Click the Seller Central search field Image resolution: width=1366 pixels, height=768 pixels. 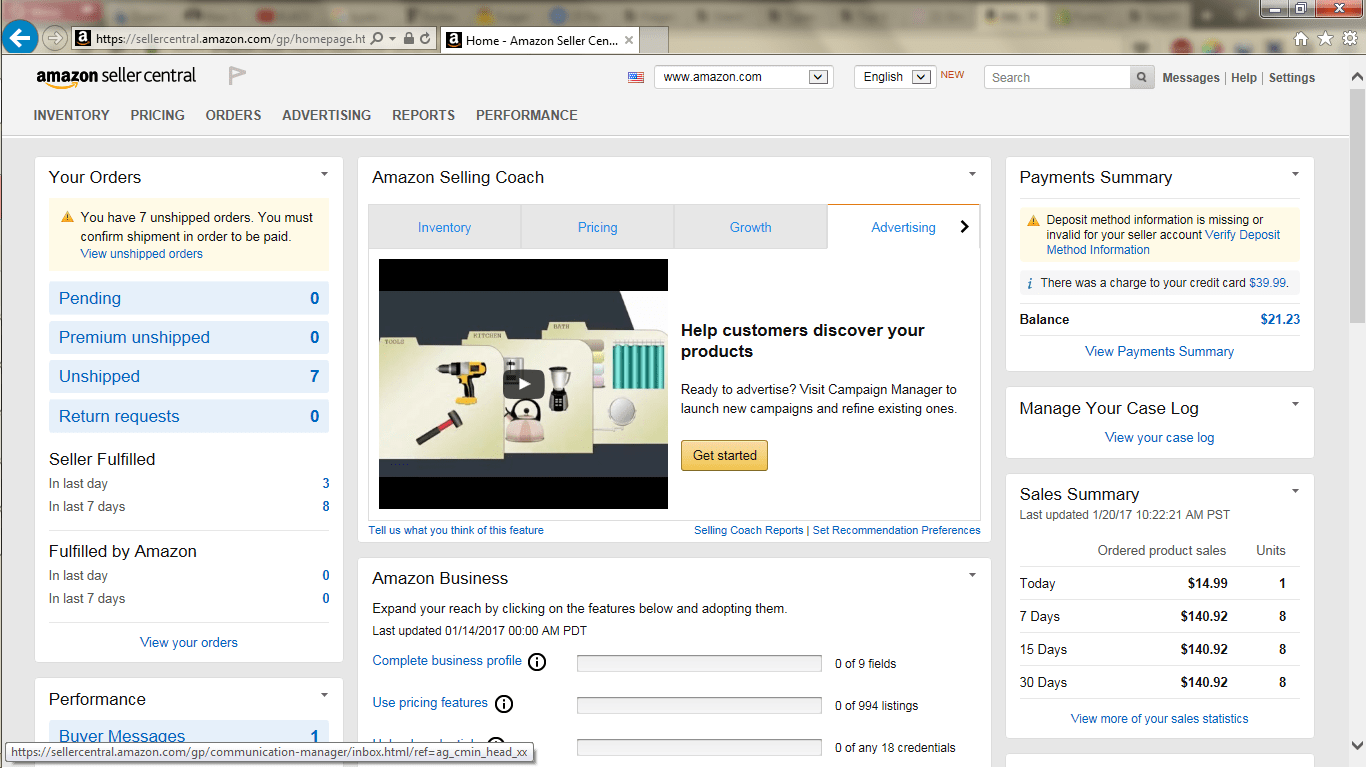click(x=1057, y=77)
